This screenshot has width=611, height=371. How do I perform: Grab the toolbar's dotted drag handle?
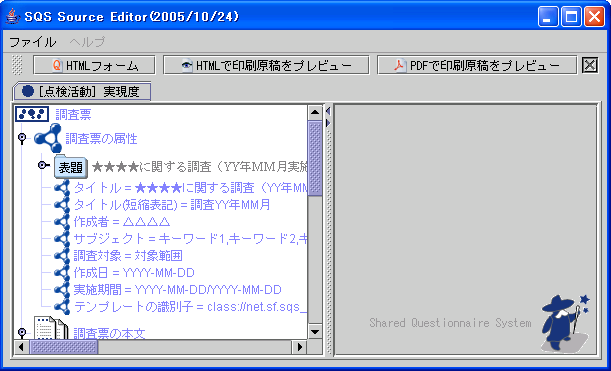[17, 65]
